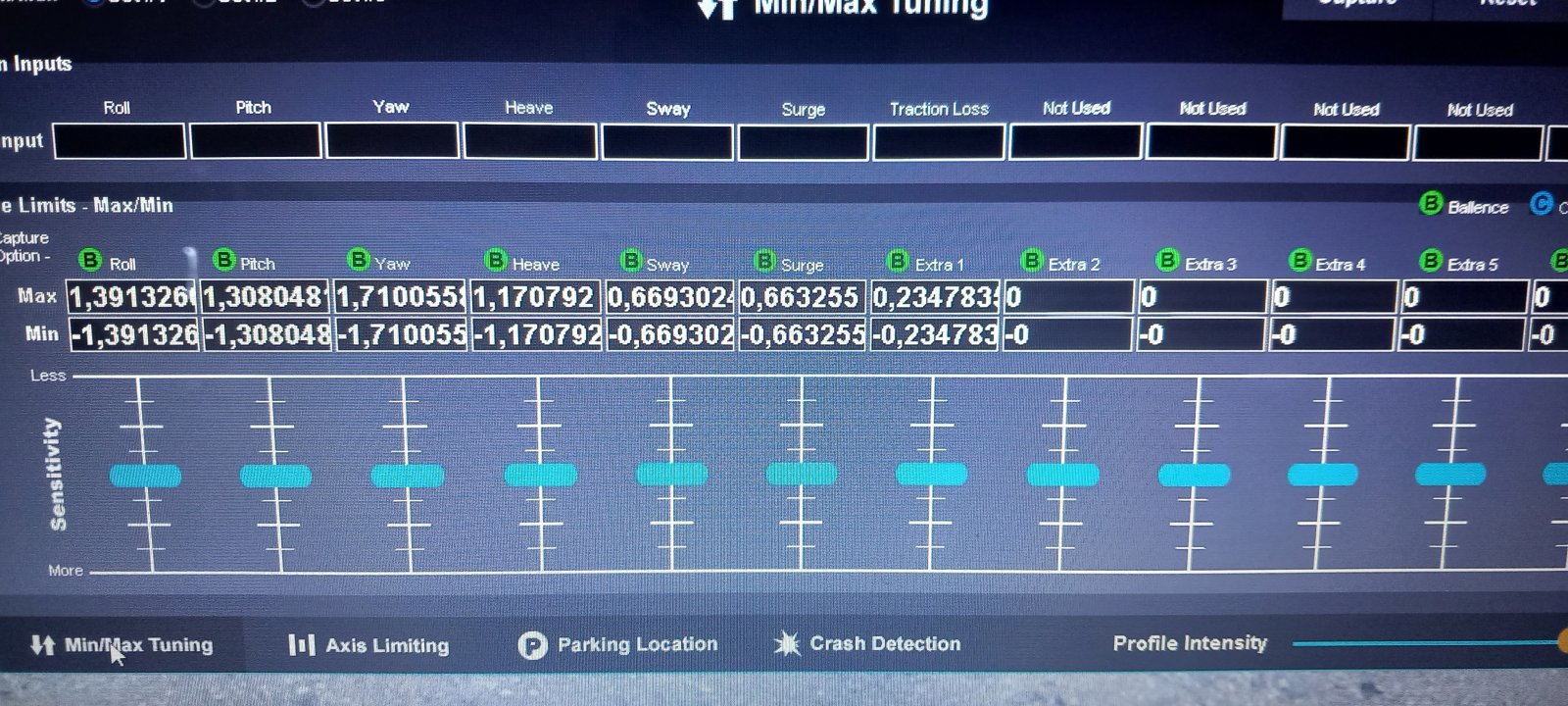Screen dimensions: 1568x706
Task: Click the Yaw input box in the Inputs row
Action: tap(392, 141)
